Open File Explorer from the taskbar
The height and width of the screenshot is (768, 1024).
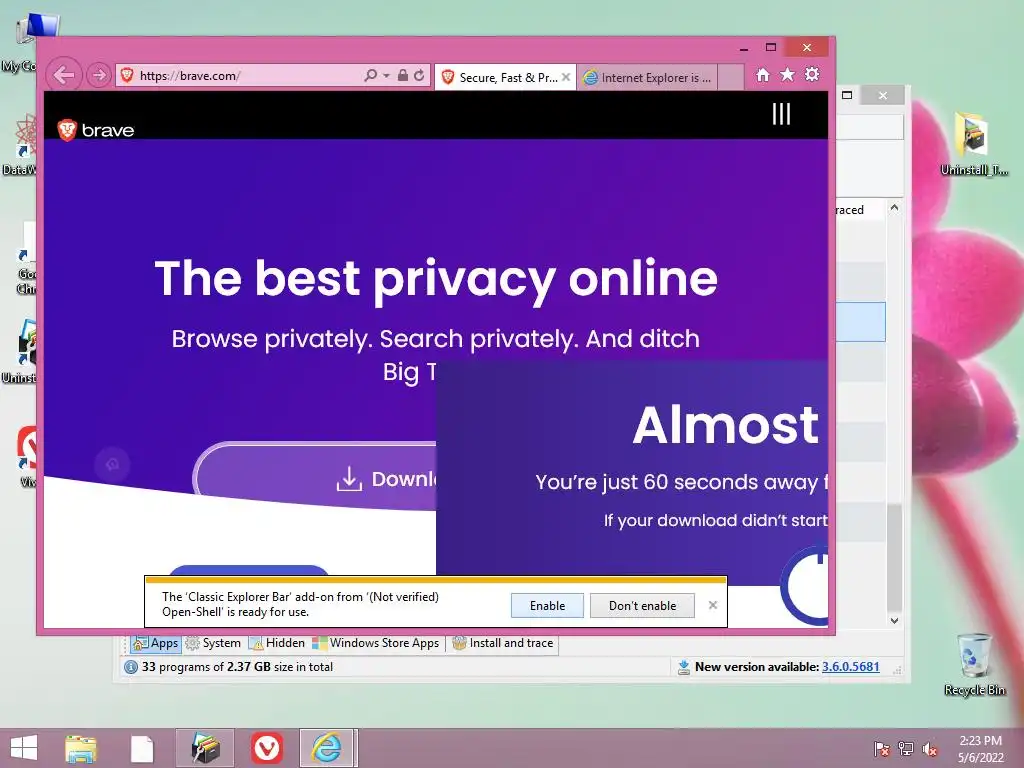tap(81, 748)
